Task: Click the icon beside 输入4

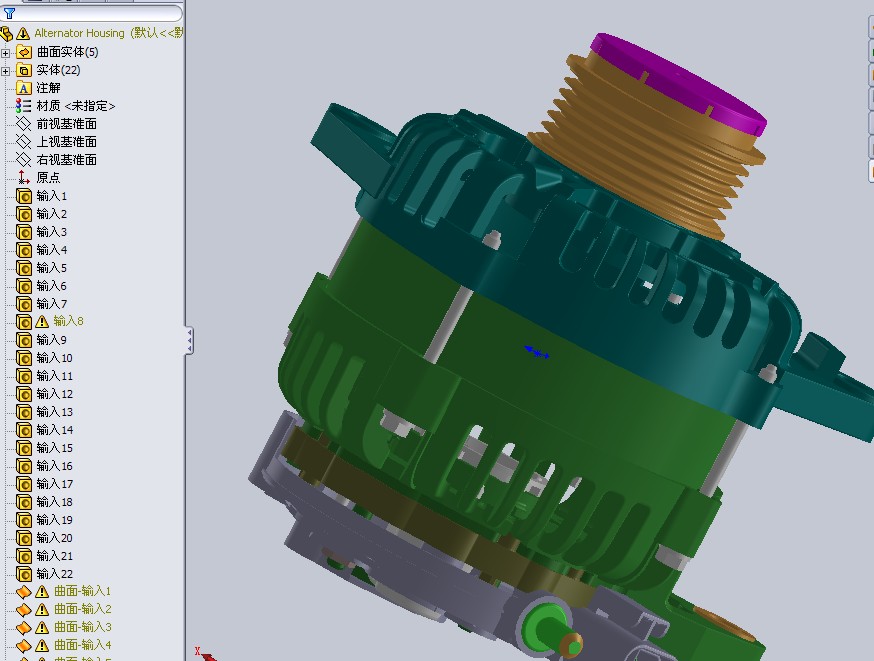Action: click(24, 250)
